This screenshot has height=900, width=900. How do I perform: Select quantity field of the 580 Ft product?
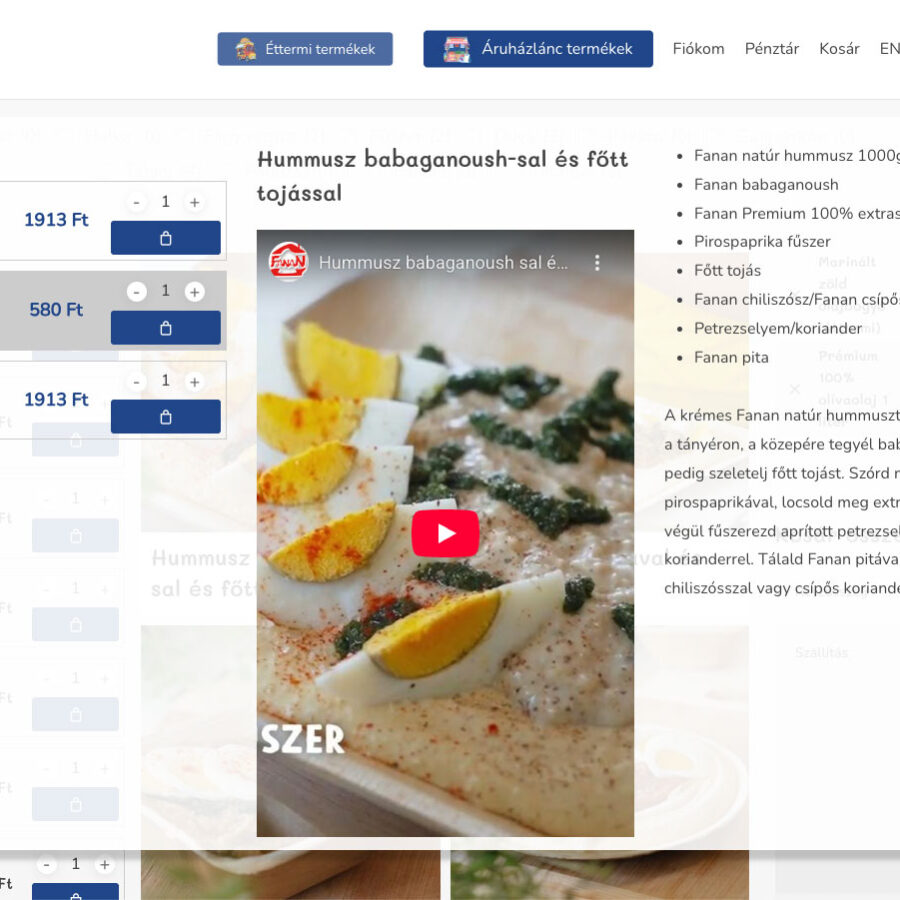166,291
